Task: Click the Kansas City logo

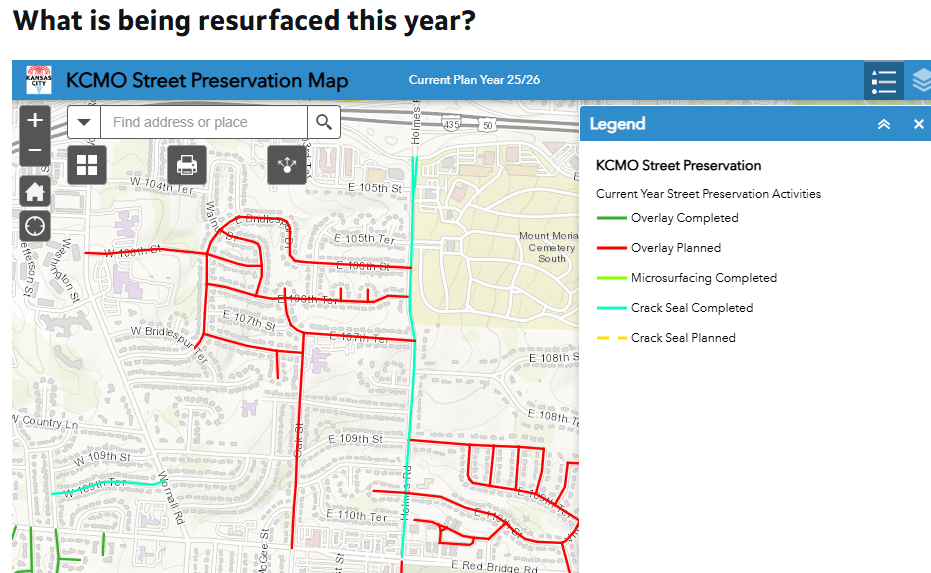Action: (39, 80)
